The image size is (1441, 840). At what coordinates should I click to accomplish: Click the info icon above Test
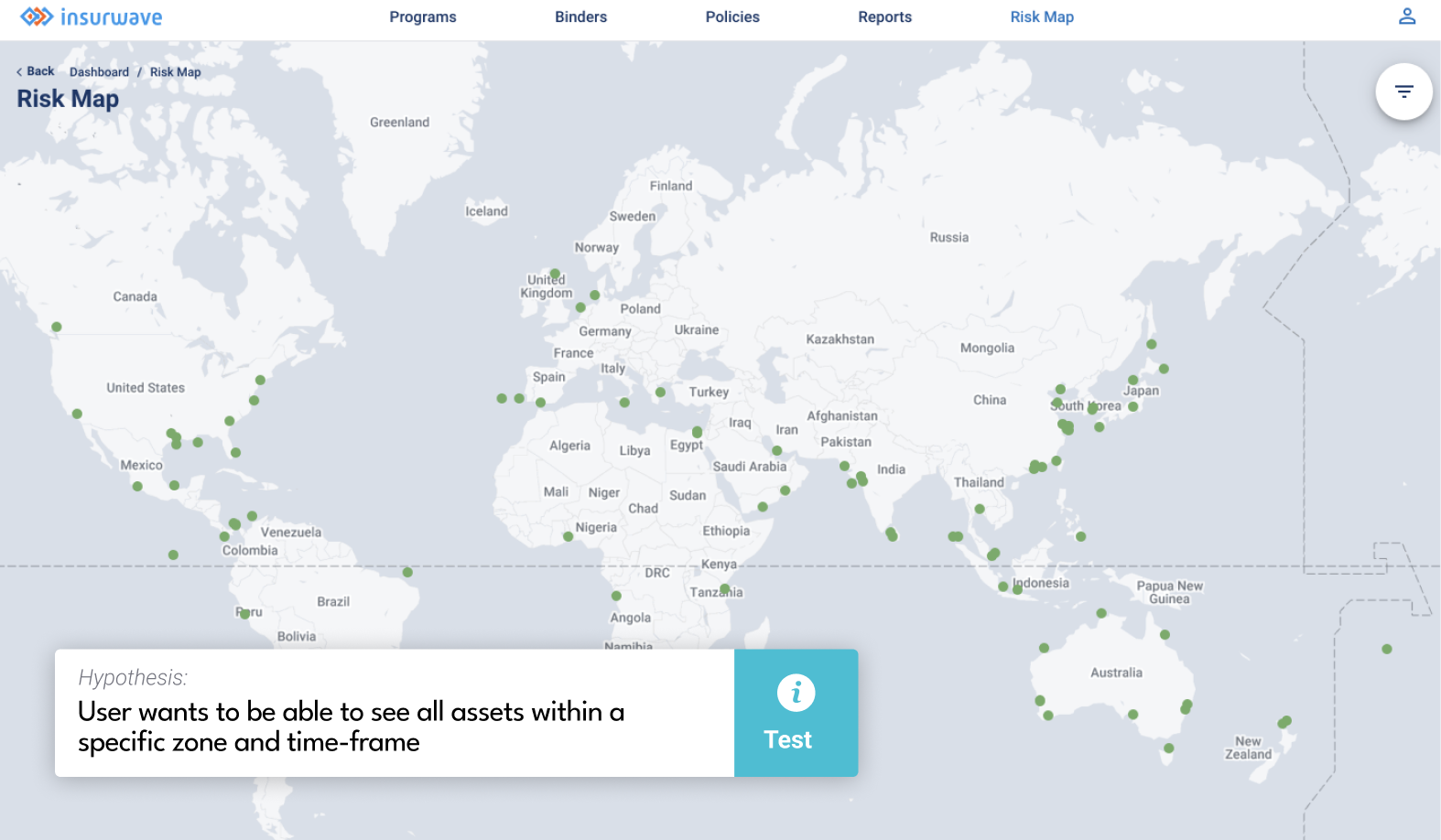[x=796, y=693]
